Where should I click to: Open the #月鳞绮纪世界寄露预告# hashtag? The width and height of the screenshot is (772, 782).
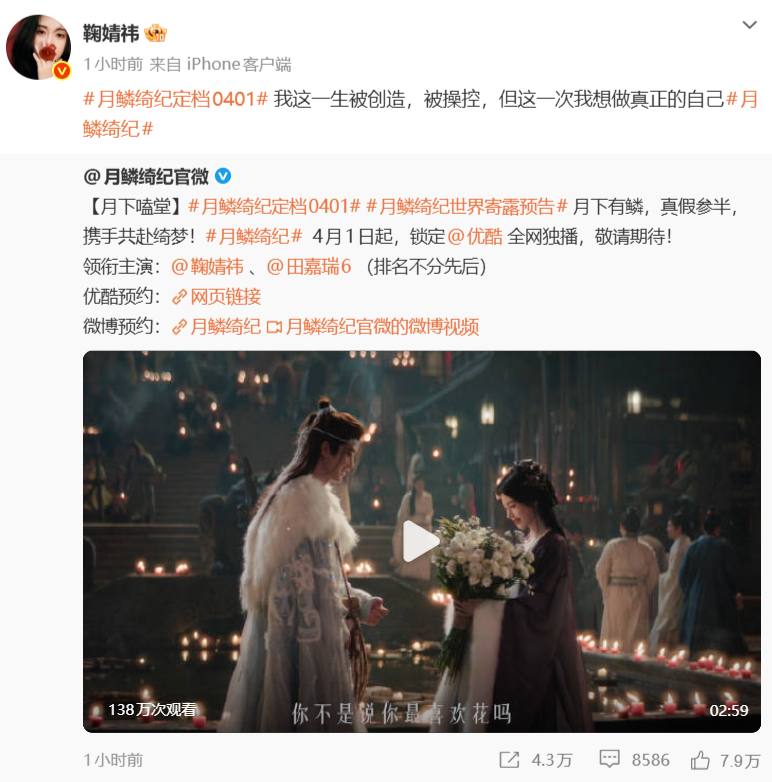(x=467, y=206)
